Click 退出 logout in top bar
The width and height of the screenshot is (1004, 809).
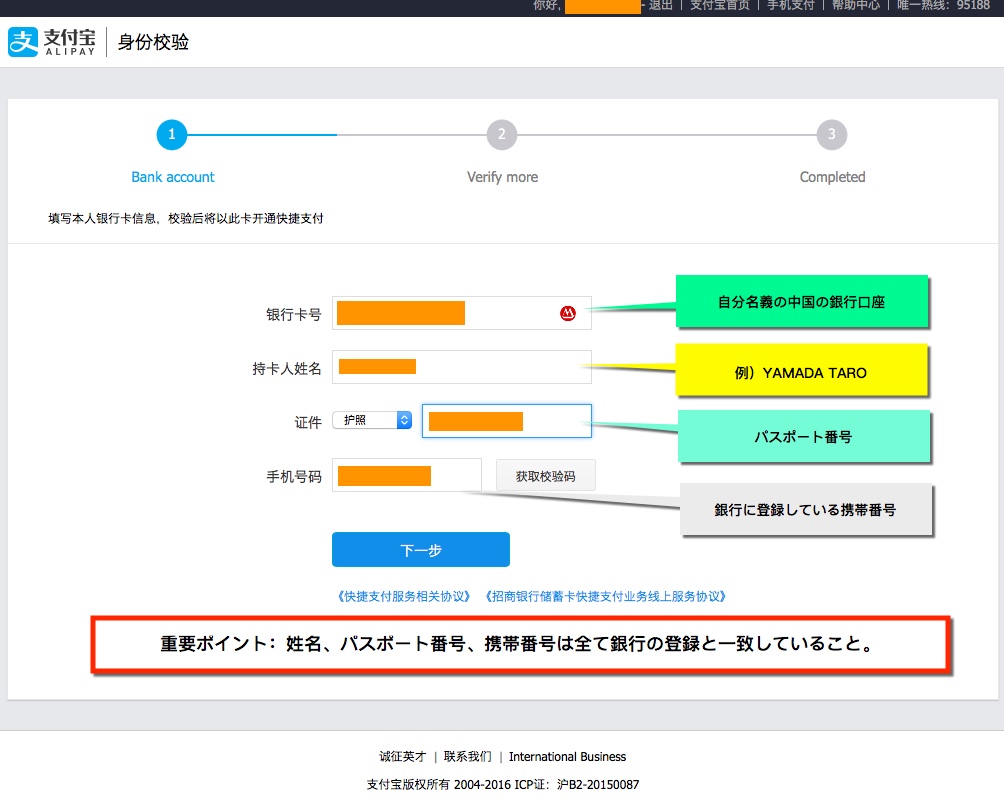click(660, 6)
